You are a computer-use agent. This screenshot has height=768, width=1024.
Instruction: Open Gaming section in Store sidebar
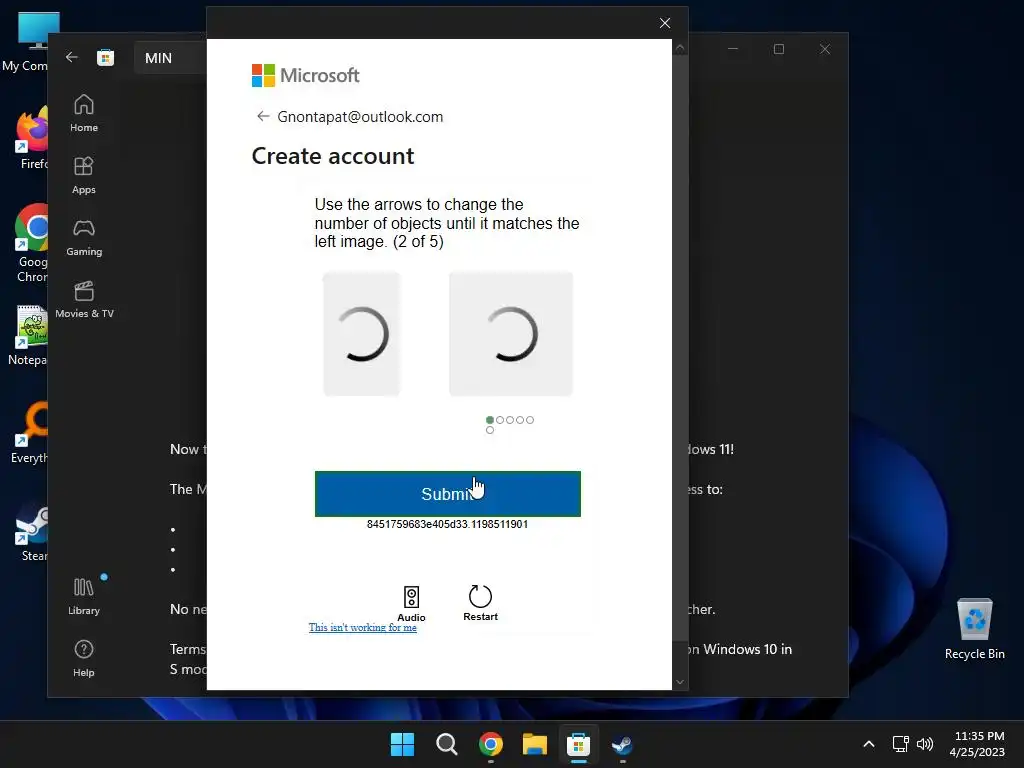(84, 237)
